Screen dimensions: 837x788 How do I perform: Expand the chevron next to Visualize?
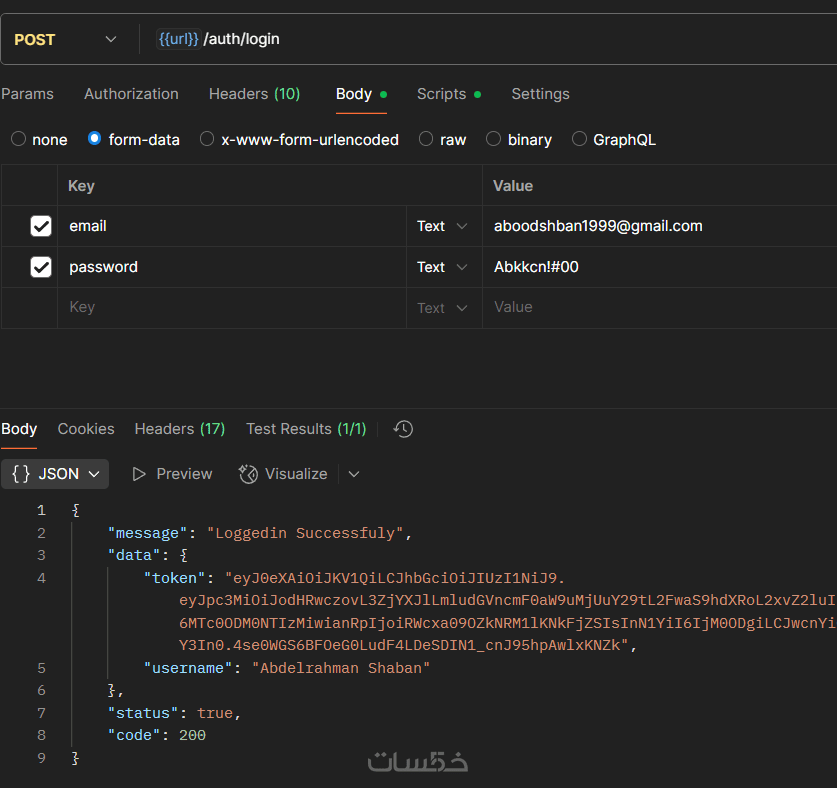[353, 474]
